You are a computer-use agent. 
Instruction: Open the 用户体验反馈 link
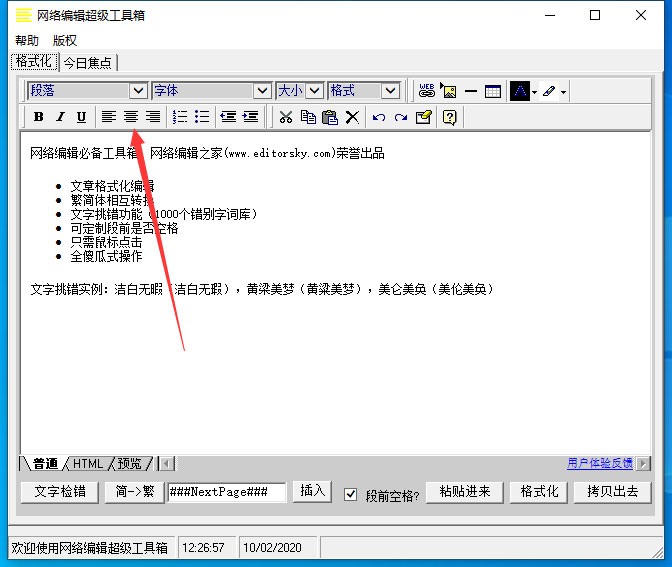click(x=600, y=463)
